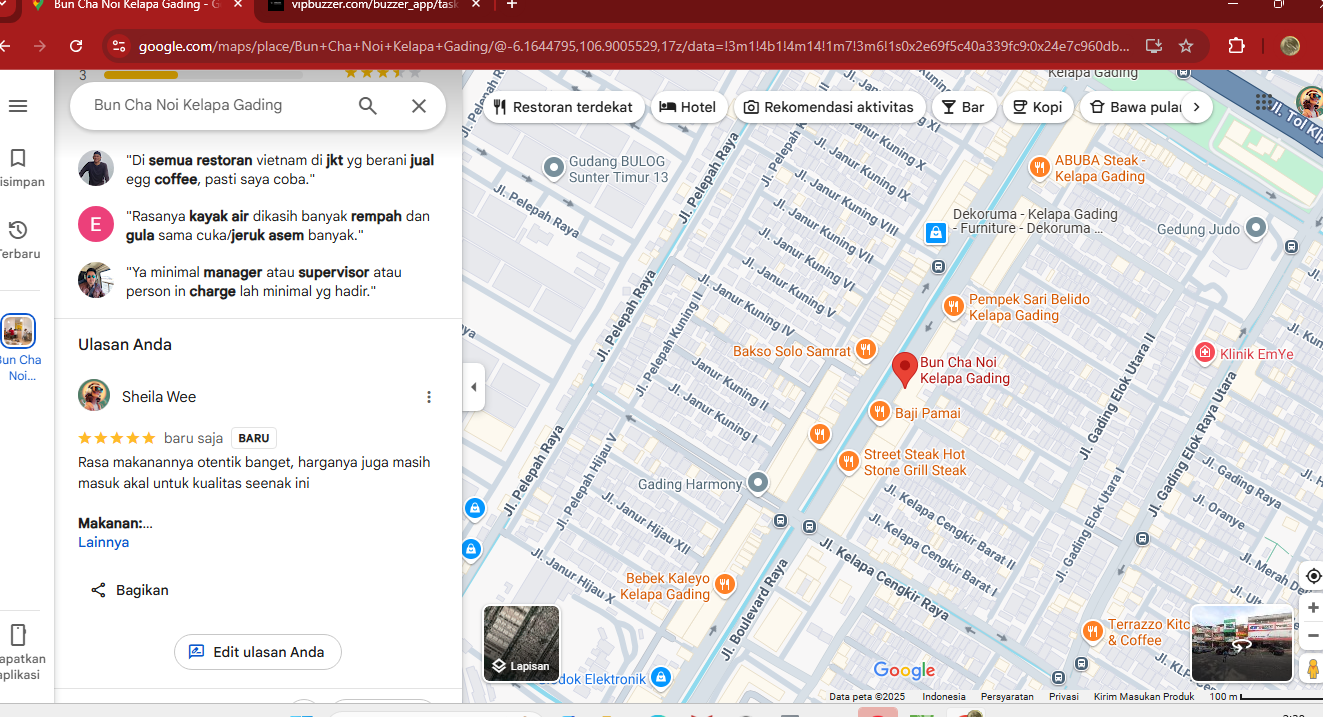Bookmark this page with the star
The width and height of the screenshot is (1323, 717).
coord(1186,46)
